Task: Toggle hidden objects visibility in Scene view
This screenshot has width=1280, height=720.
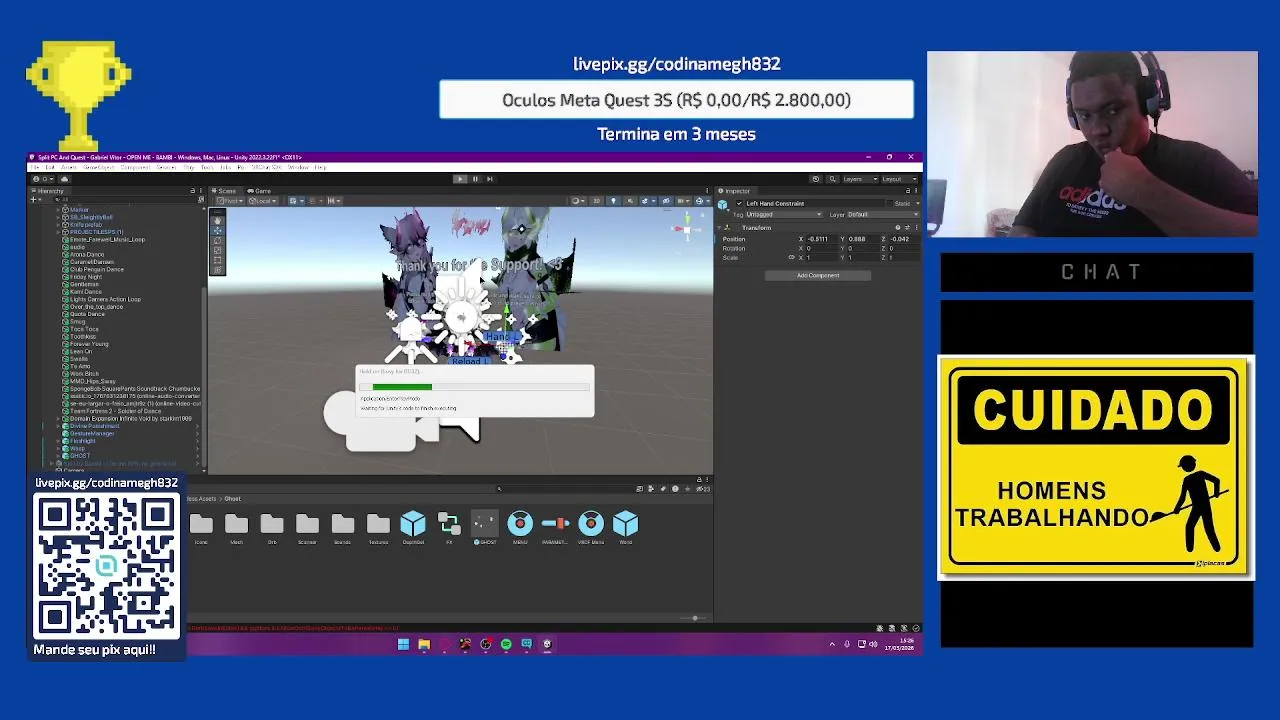Action: click(666, 200)
